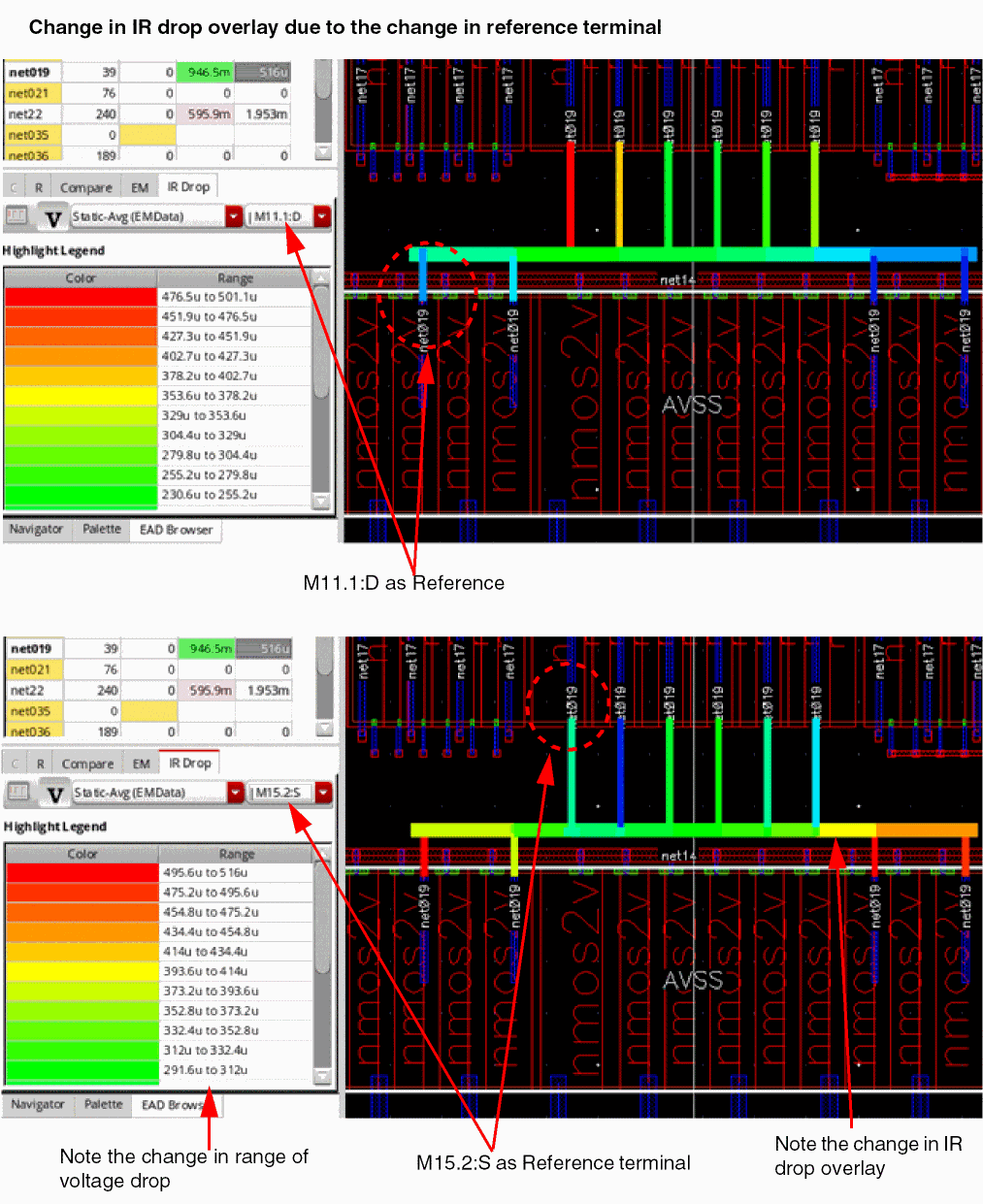Image resolution: width=983 pixels, height=1204 pixels.
Task: Select the yellow swatch for 393.6u to 414u
Action: [x=82, y=971]
